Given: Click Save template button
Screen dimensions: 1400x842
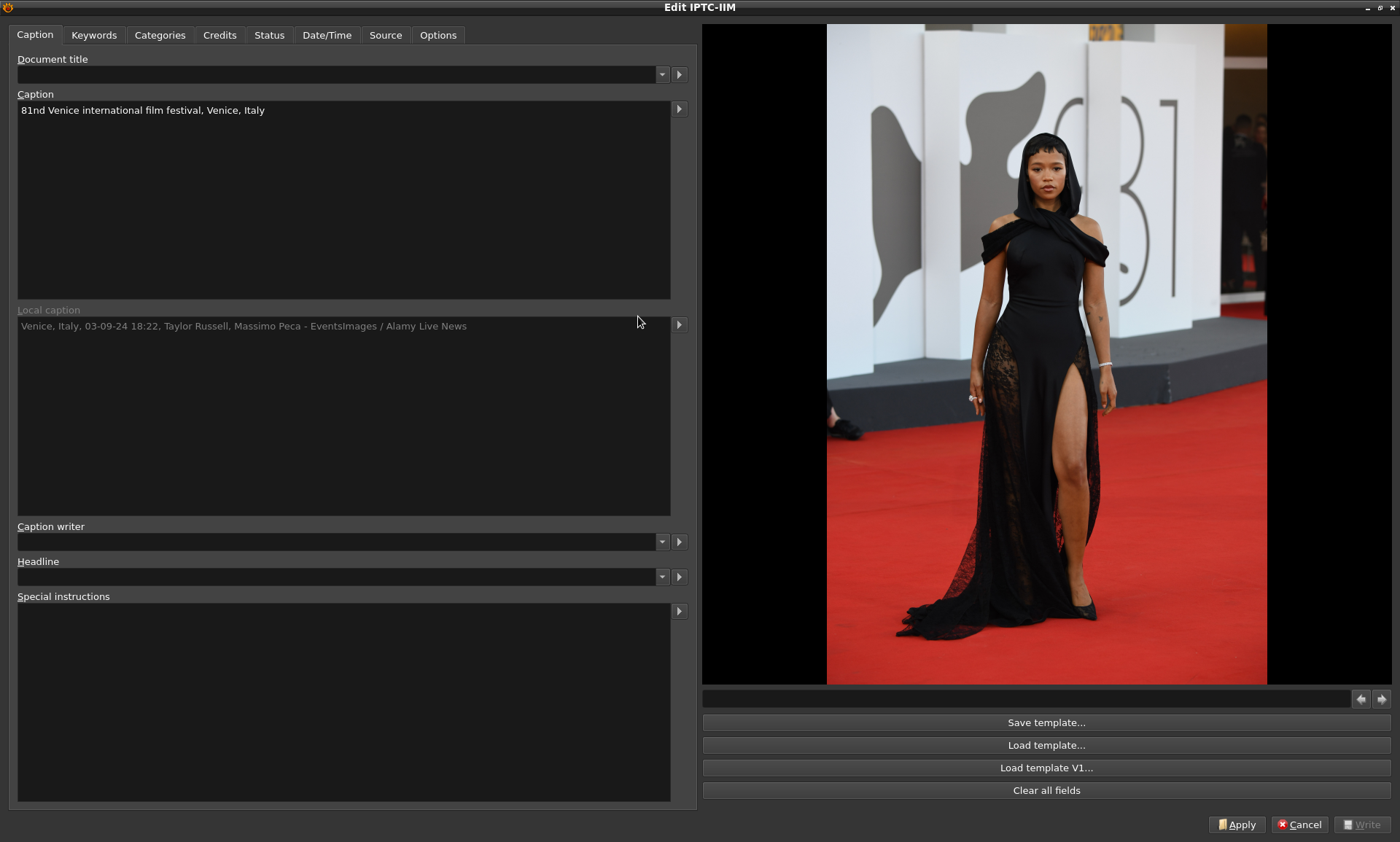Looking at the screenshot, I should pos(1046,723).
